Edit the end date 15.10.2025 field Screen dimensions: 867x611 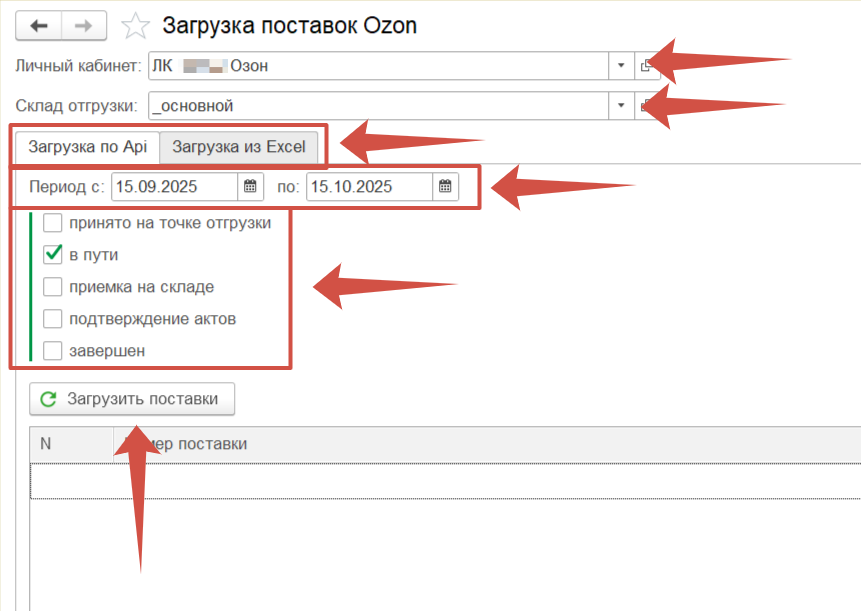369,186
